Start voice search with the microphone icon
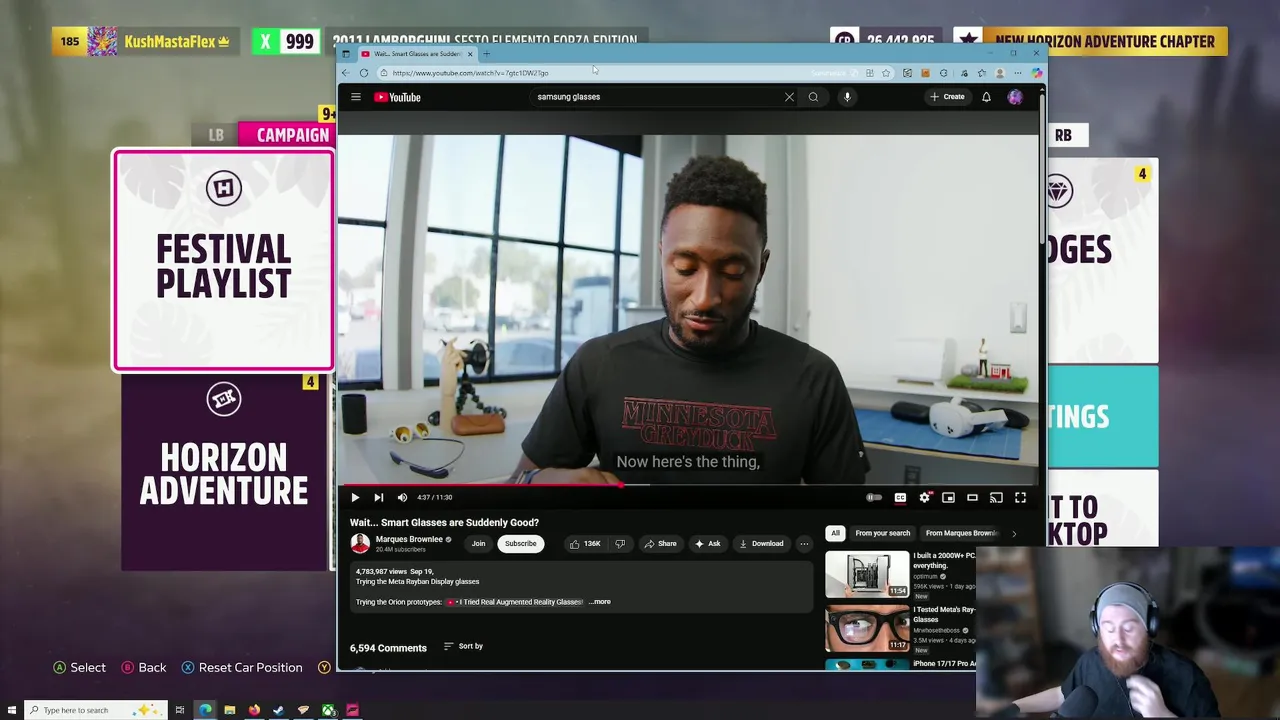1280x720 pixels. tap(847, 97)
